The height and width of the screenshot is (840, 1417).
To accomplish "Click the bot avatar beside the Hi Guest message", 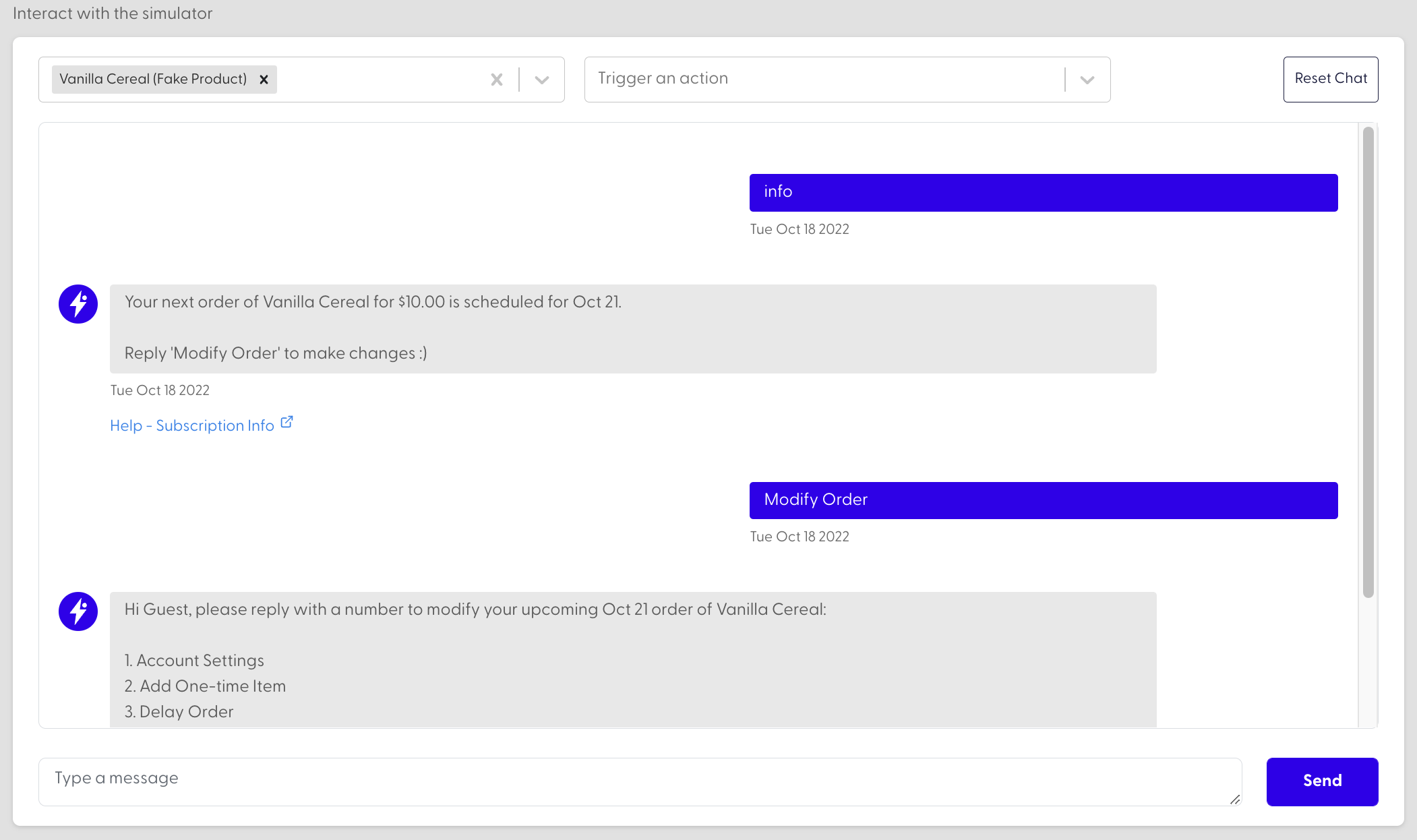I will coord(78,611).
